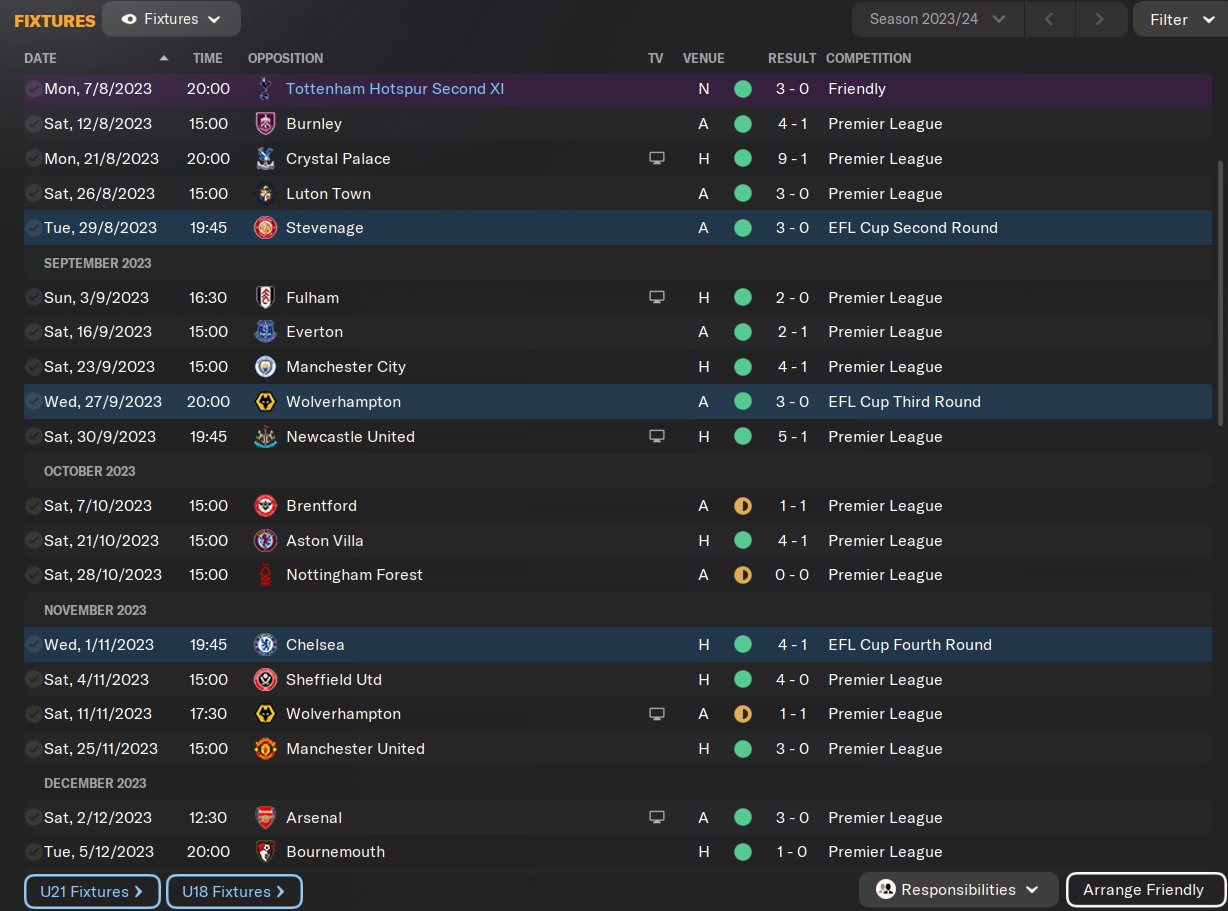Click the Burnley club crest
This screenshot has height=911, width=1228.
(x=265, y=124)
